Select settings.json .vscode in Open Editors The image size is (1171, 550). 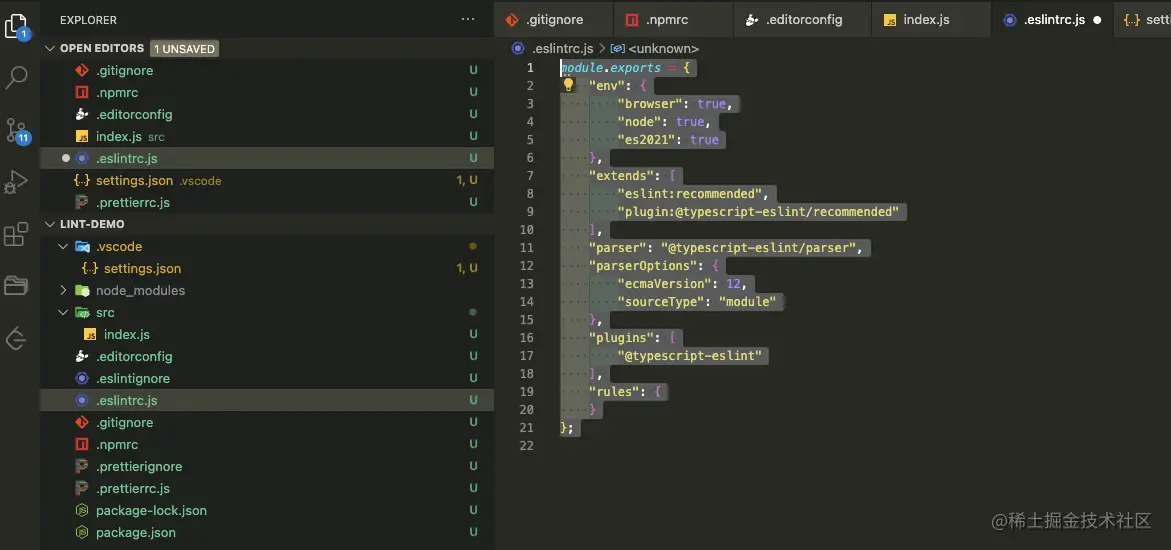click(267, 181)
